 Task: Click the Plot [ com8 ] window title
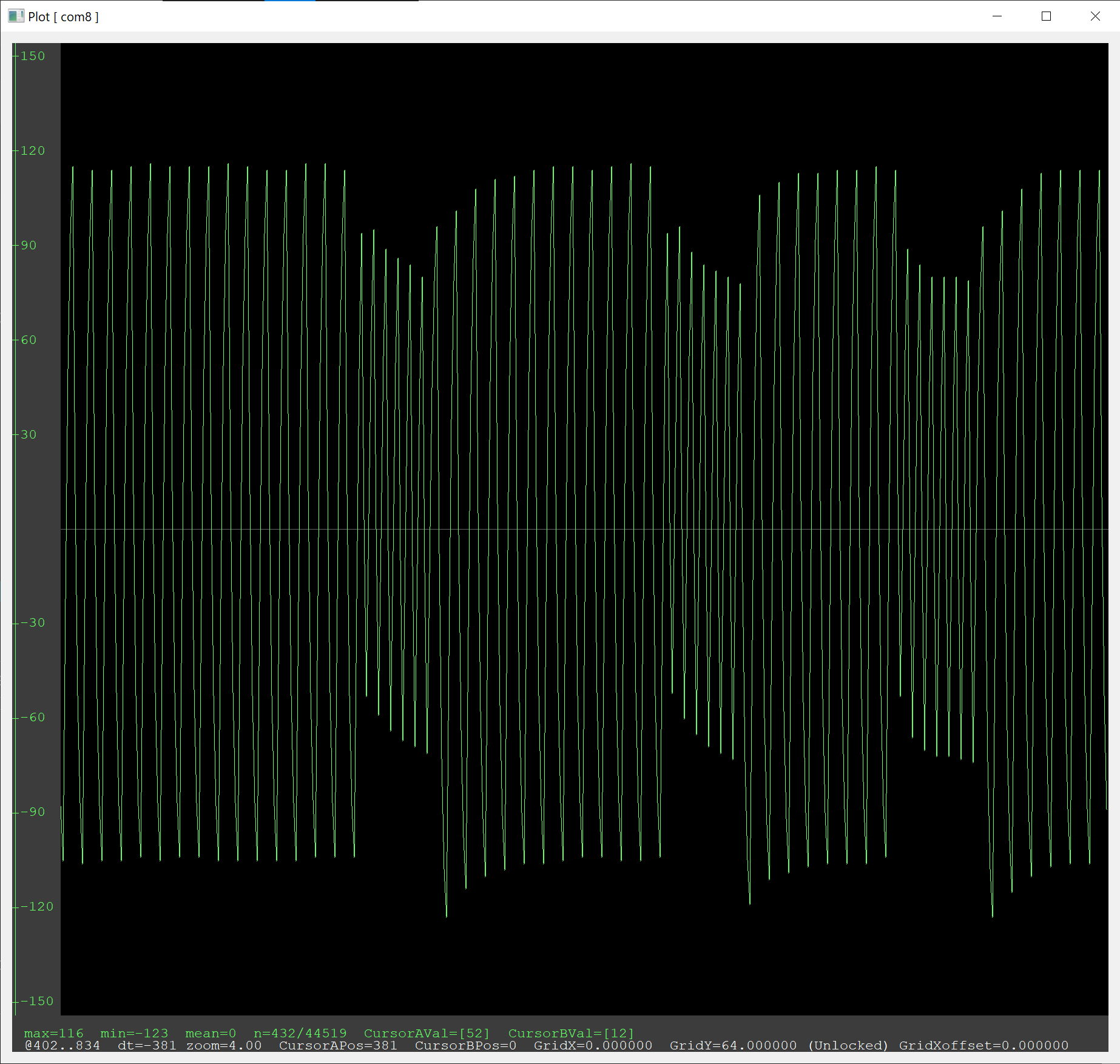64,17
